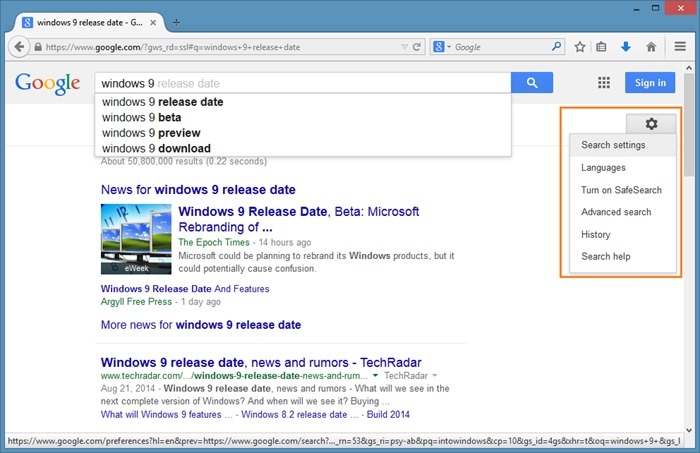Open the Google apps grid
The width and height of the screenshot is (700, 453).
click(x=604, y=83)
